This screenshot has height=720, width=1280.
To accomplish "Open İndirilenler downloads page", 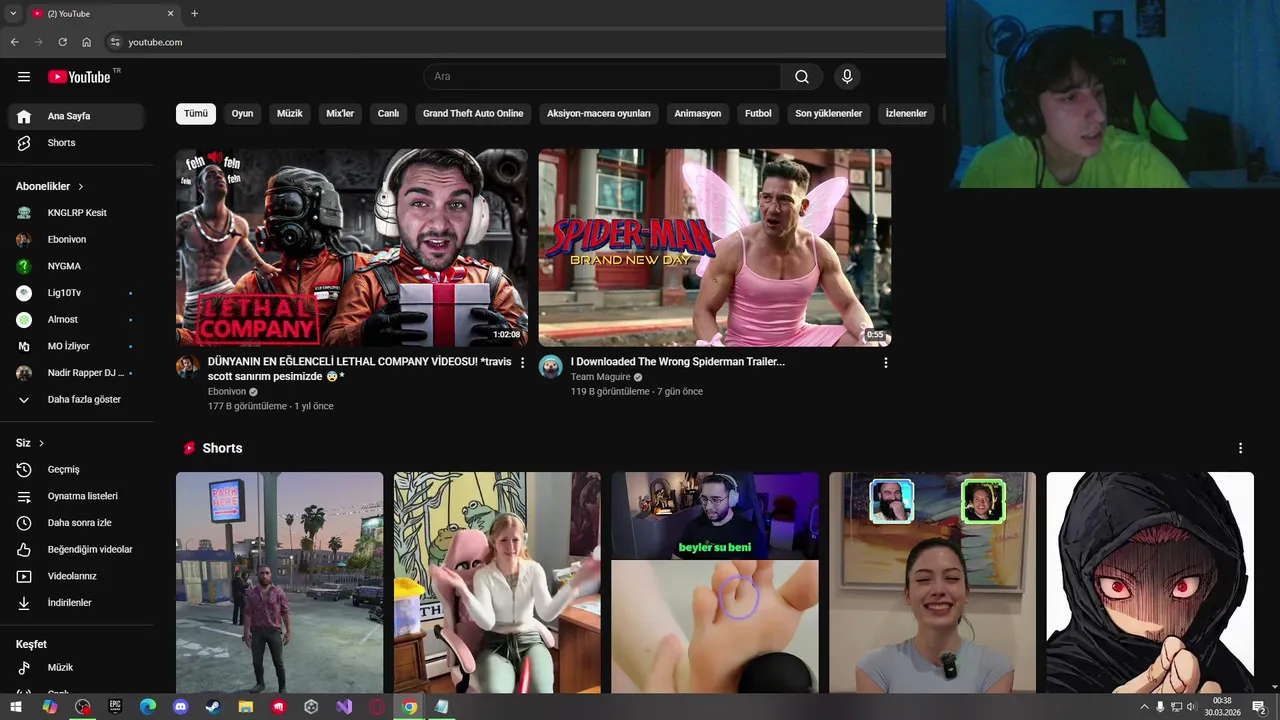I will click(76, 603).
